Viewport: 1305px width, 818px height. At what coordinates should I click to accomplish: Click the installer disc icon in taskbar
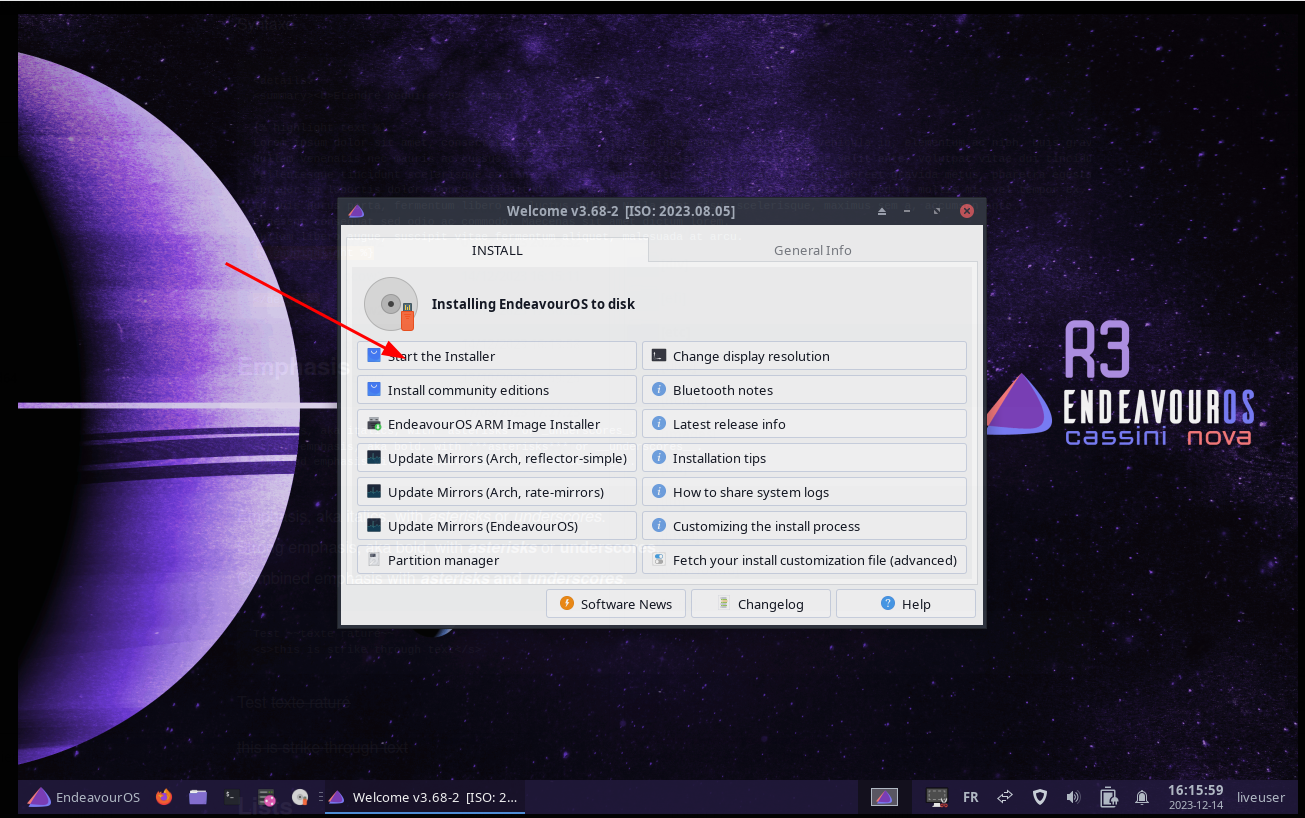click(299, 797)
